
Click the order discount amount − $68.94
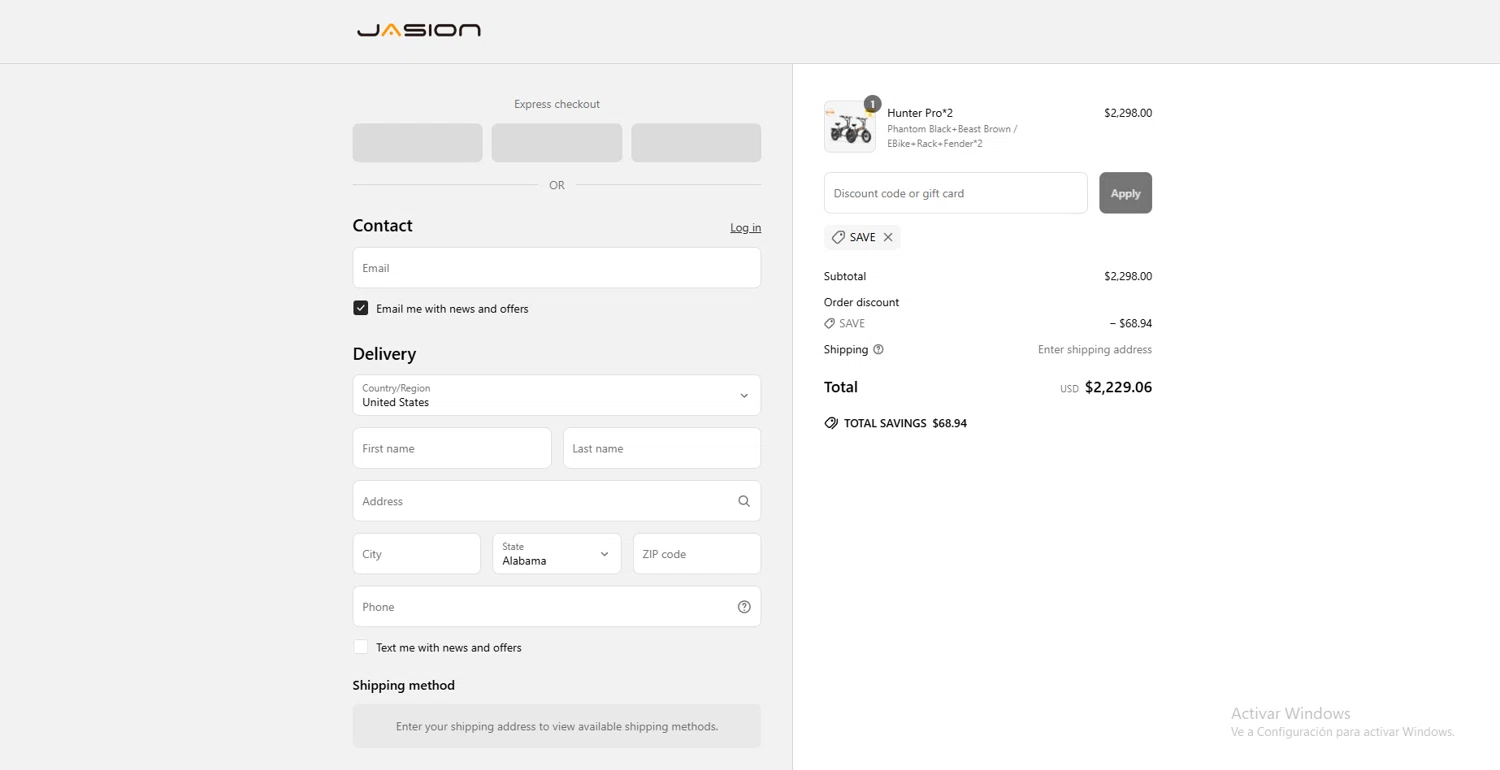coord(1131,324)
